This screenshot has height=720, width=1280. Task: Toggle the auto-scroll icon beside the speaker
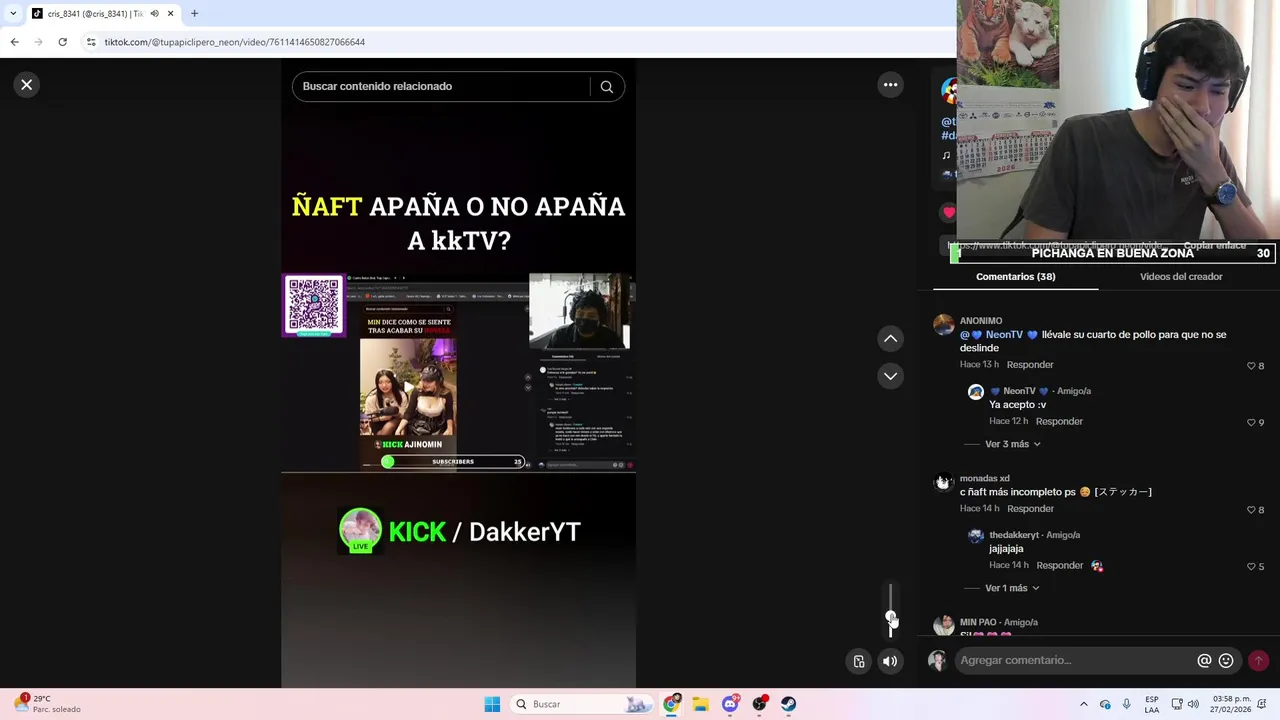pos(859,661)
